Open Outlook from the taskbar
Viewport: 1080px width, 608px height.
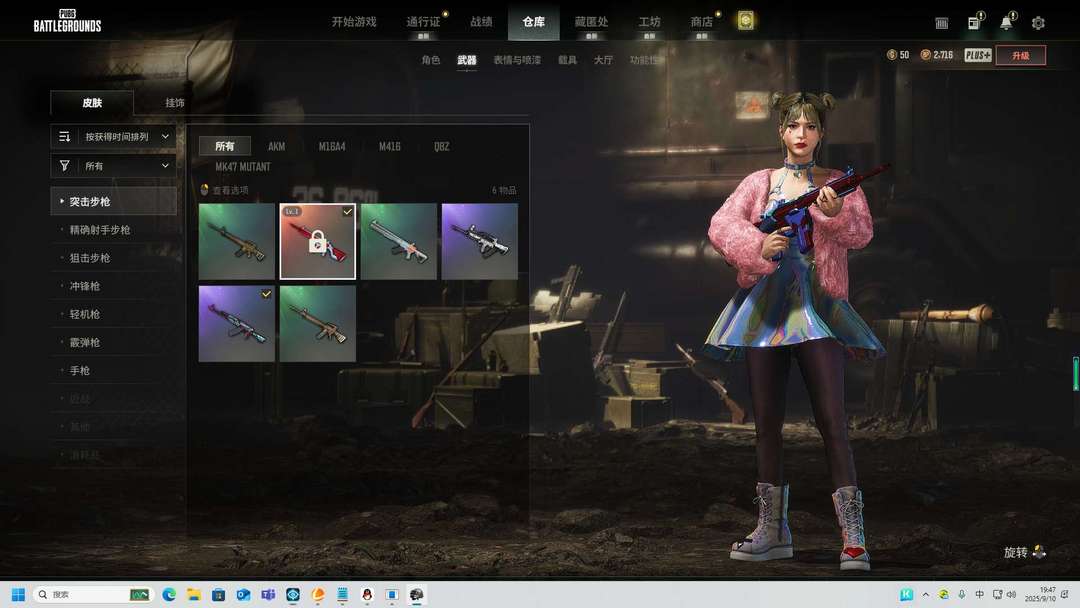(x=243, y=594)
